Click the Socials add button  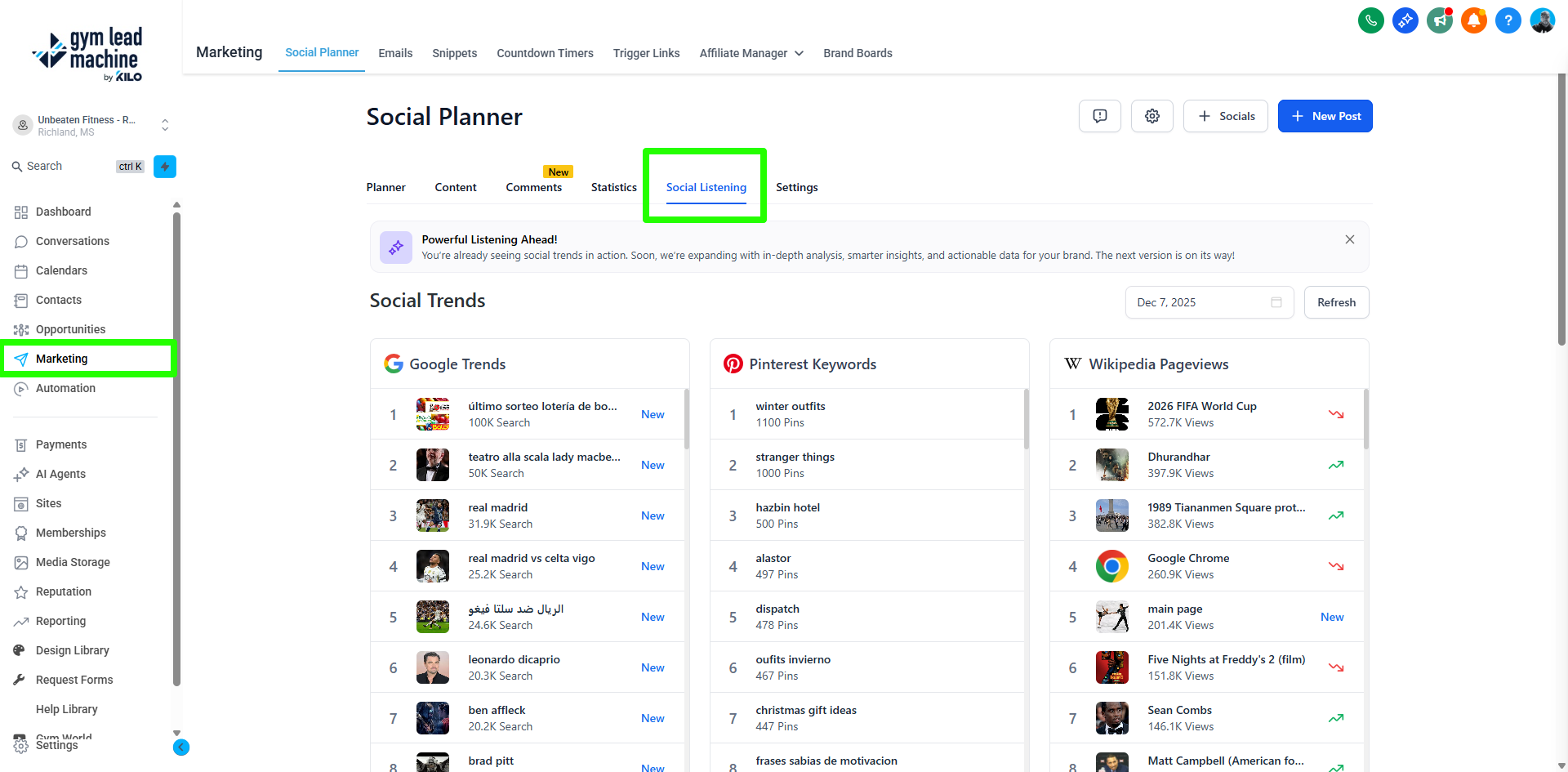click(1226, 116)
